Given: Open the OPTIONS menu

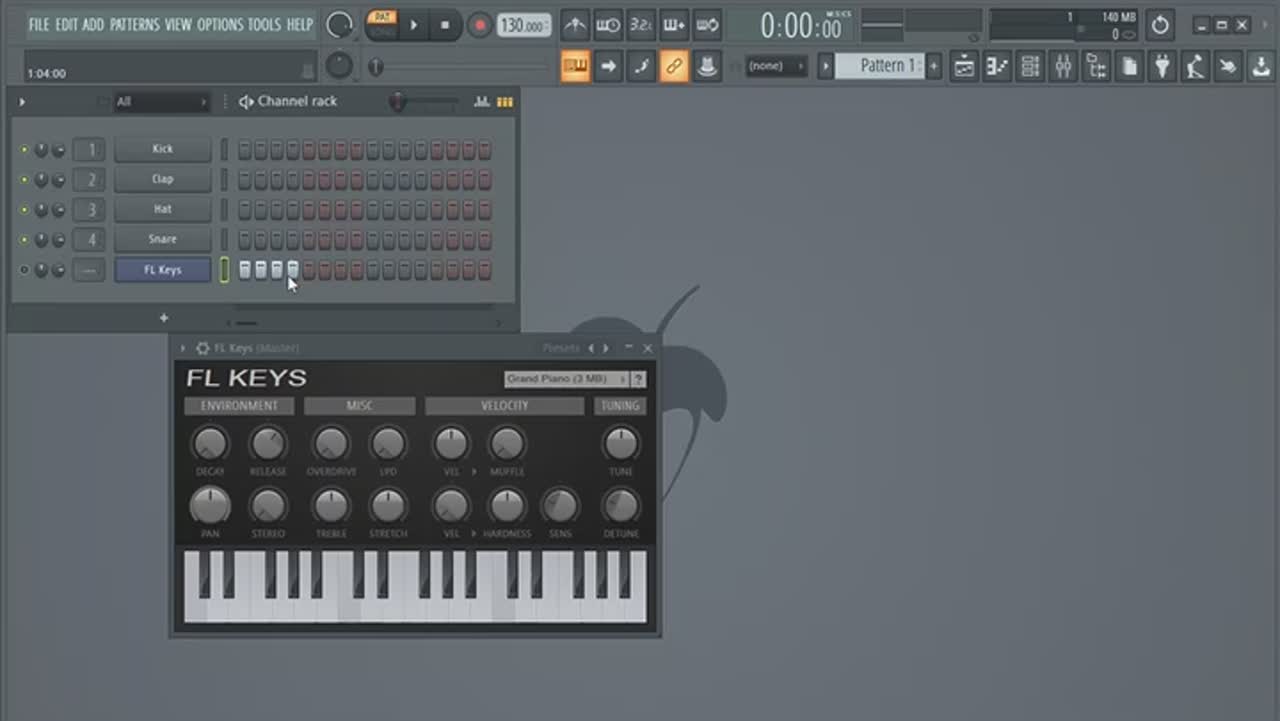Looking at the screenshot, I should coord(219,24).
